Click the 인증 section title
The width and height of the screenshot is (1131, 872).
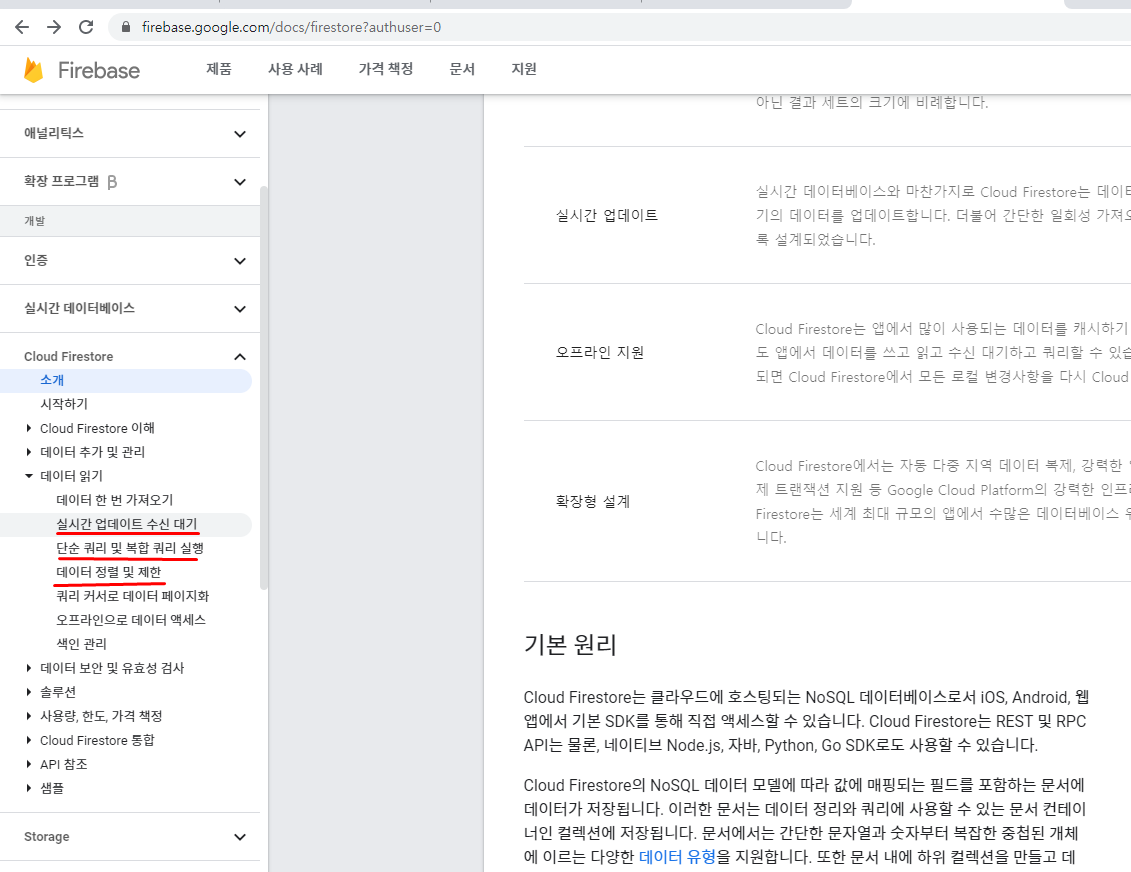click(x=35, y=260)
